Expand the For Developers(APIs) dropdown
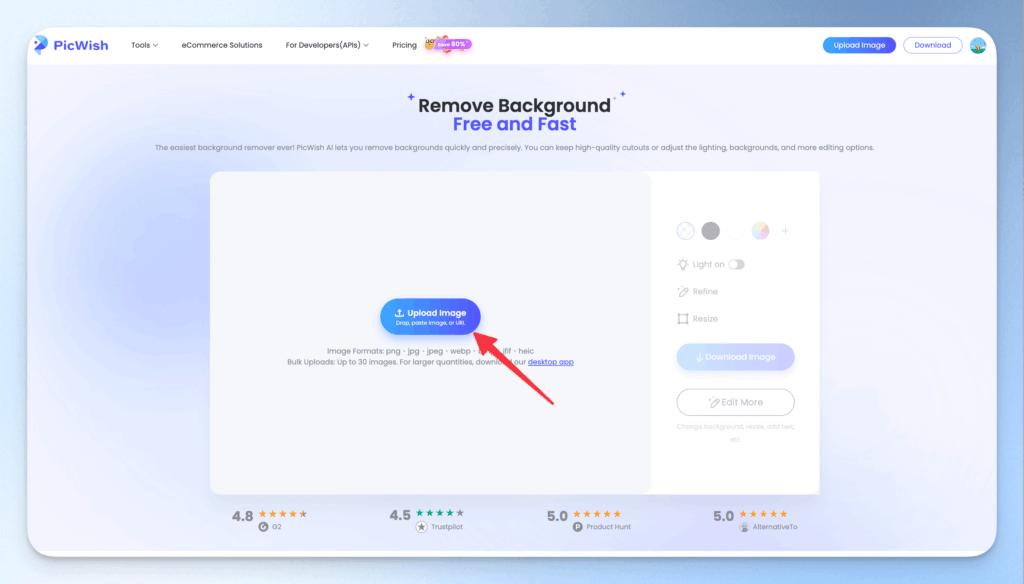 tap(326, 44)
